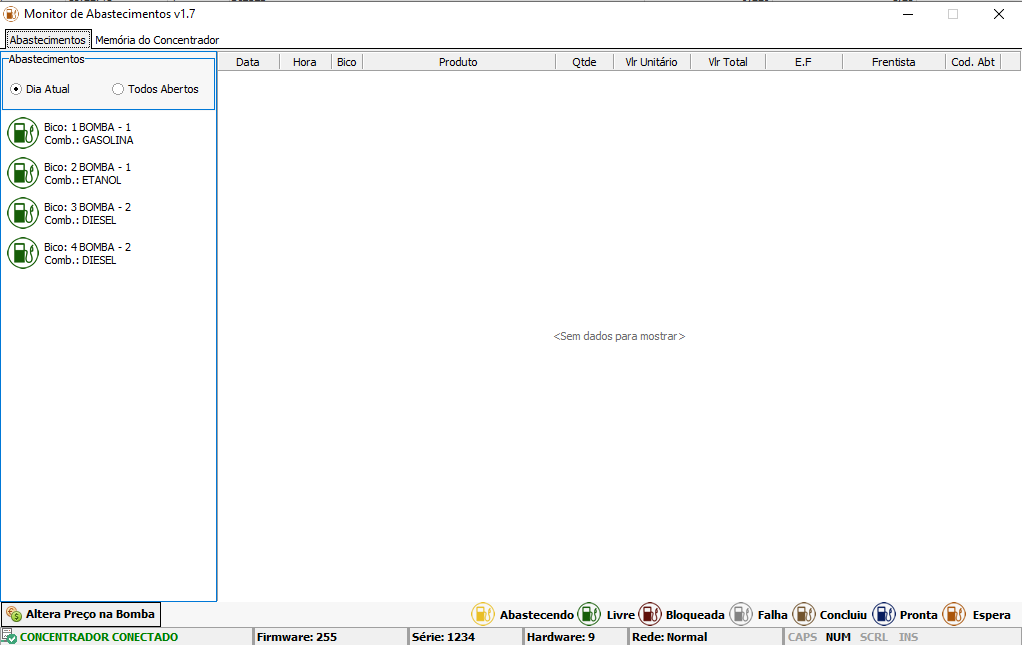The width and height of the screenshot is (1022, 645).
Task: Click the Produto column header
Action: coord(458,62)
